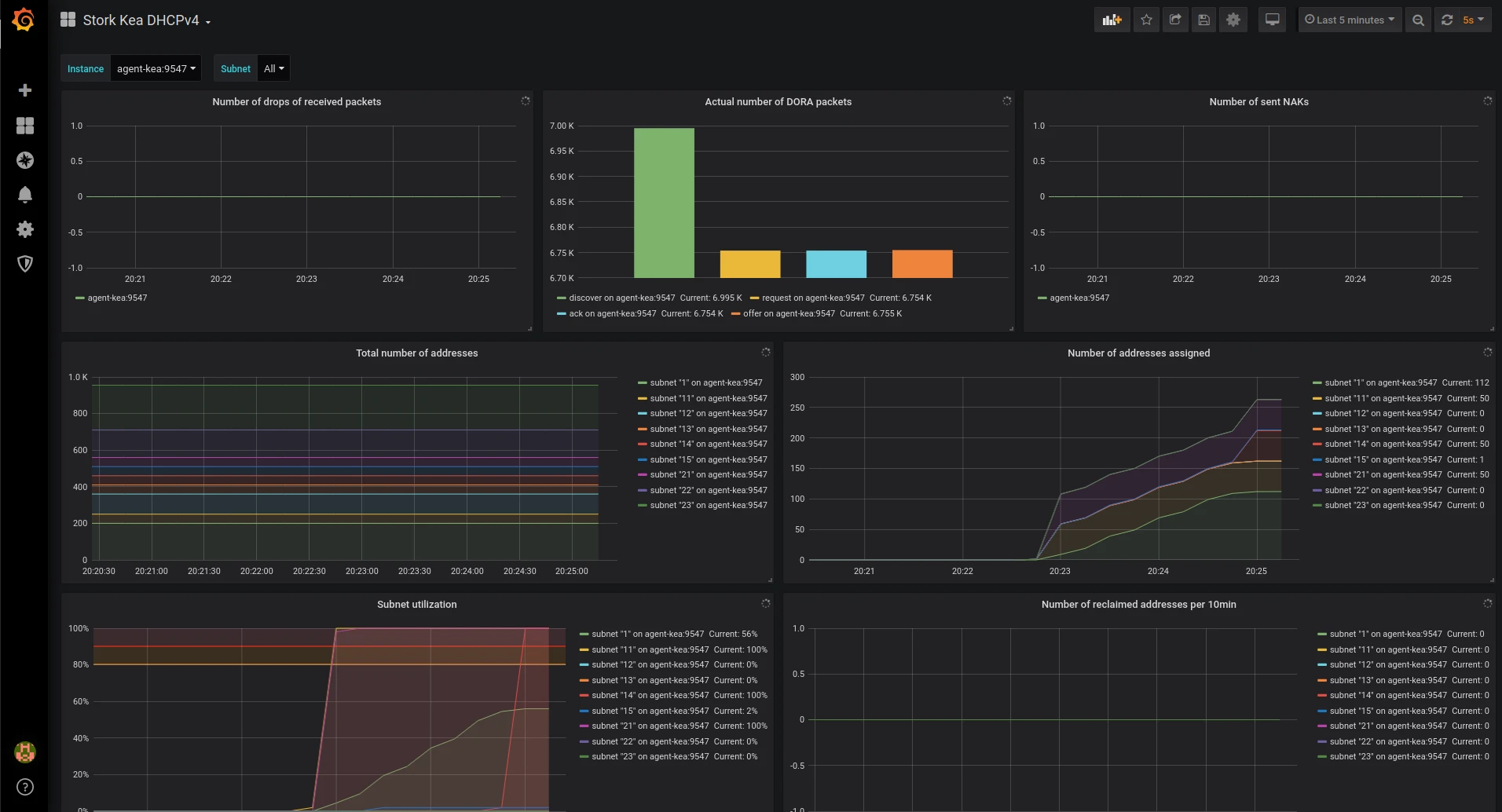
Task: Open the Grafana home logo
Action: (x=24, y=20)
